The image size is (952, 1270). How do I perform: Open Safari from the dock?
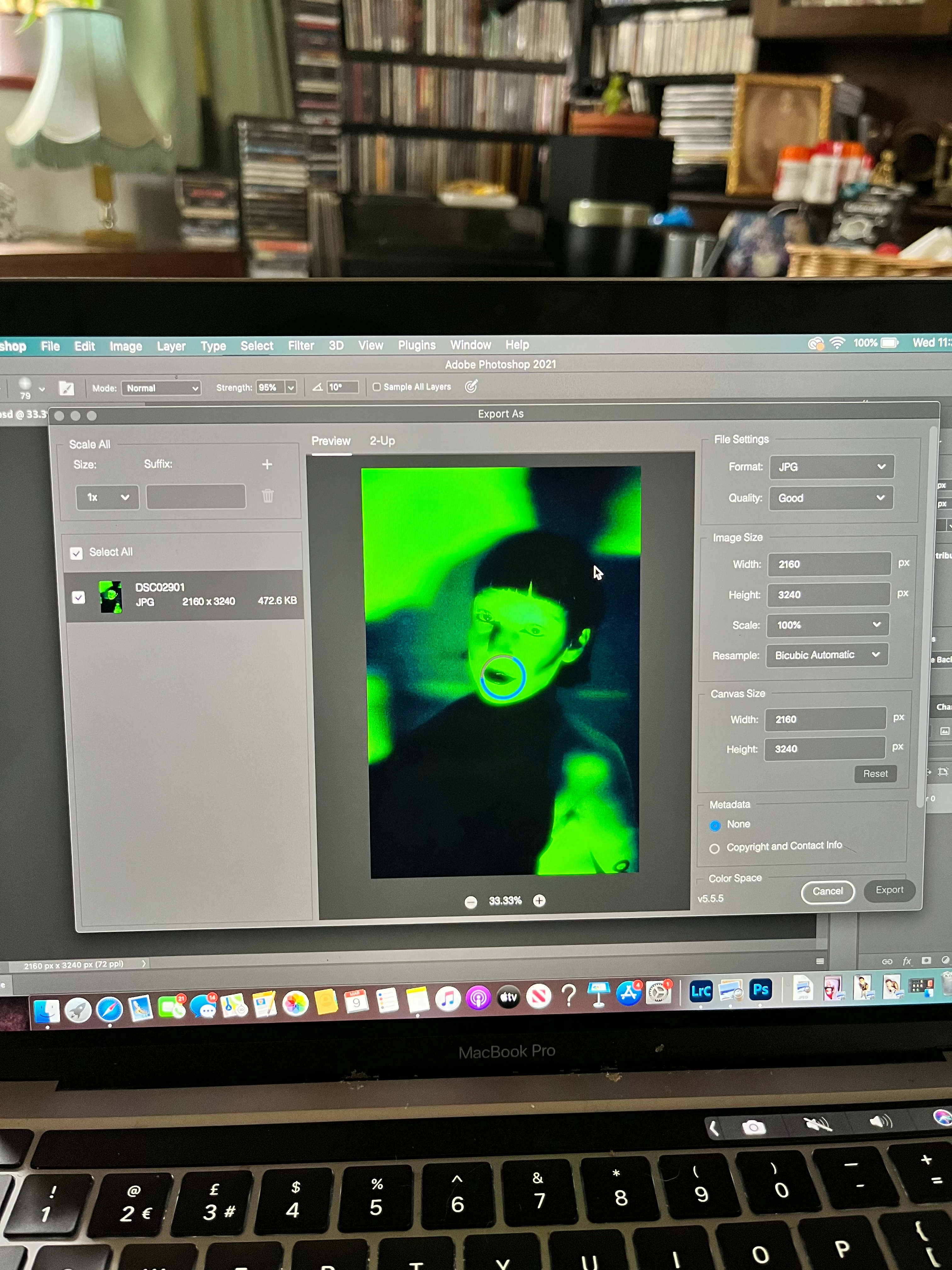(109, 1009)
